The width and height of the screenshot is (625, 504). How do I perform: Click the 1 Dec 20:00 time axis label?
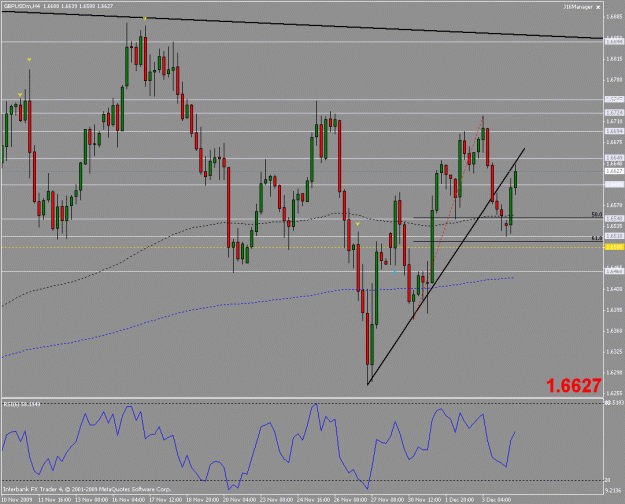click(x=460, y=500)
